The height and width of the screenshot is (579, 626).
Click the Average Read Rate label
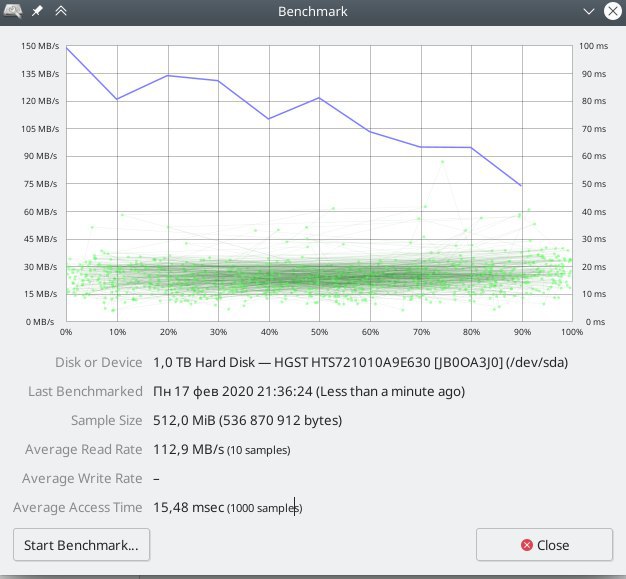[83, 449]
